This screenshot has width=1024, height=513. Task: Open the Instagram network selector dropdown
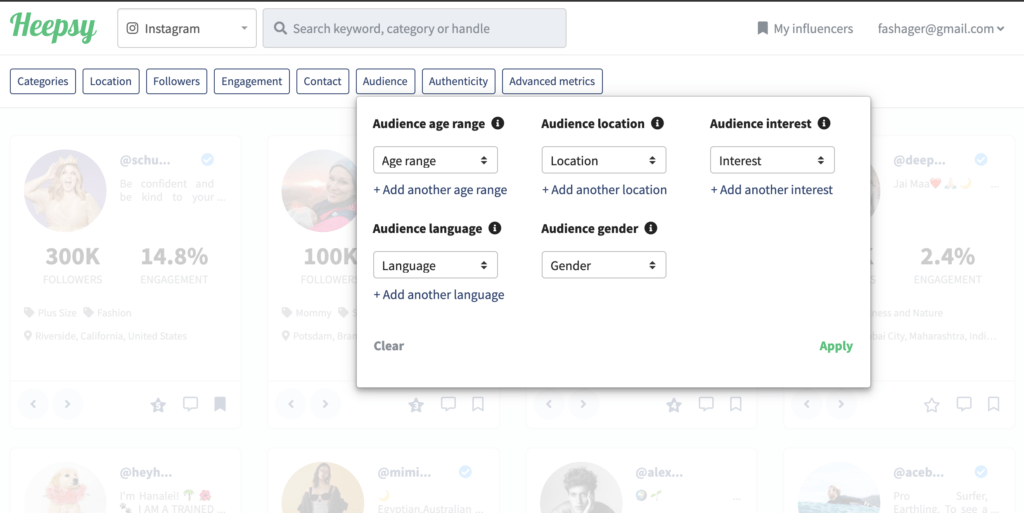click(187, 28)
